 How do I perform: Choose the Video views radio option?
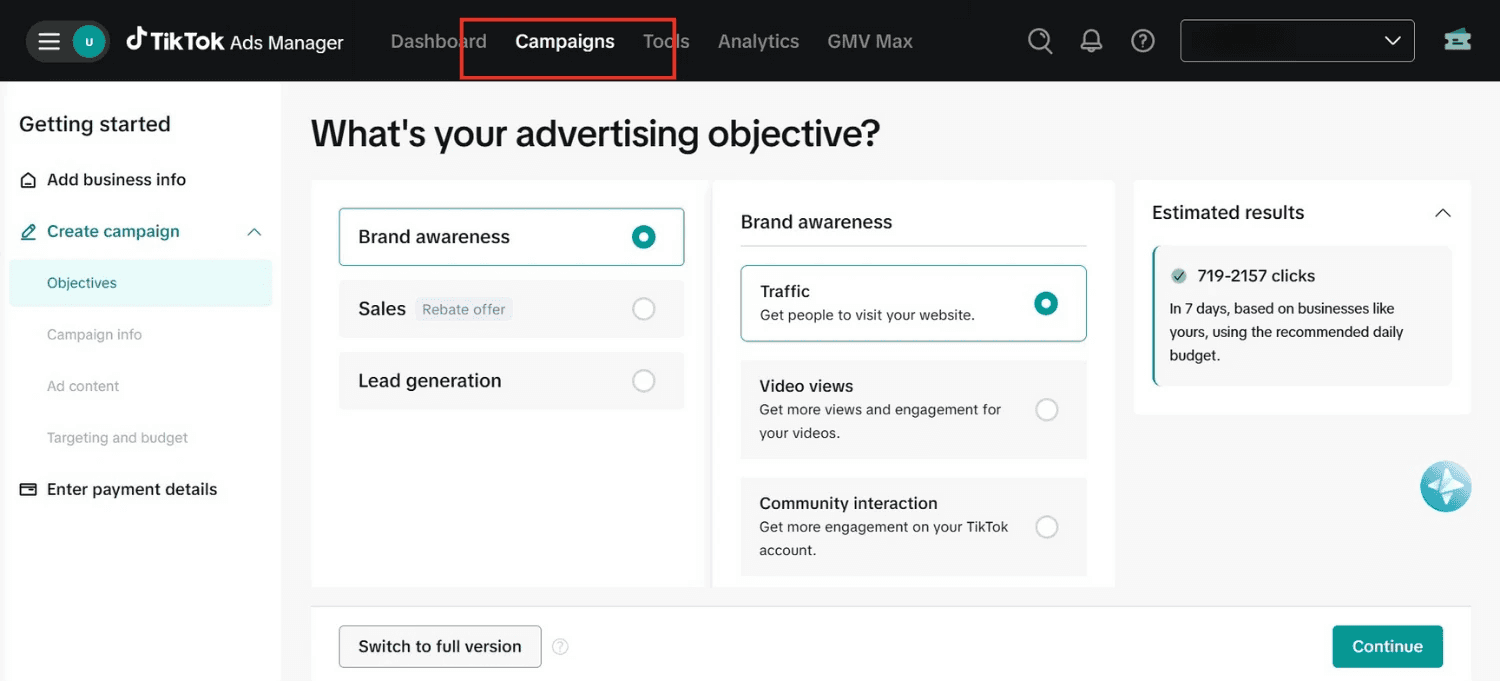coord(1046,410)
